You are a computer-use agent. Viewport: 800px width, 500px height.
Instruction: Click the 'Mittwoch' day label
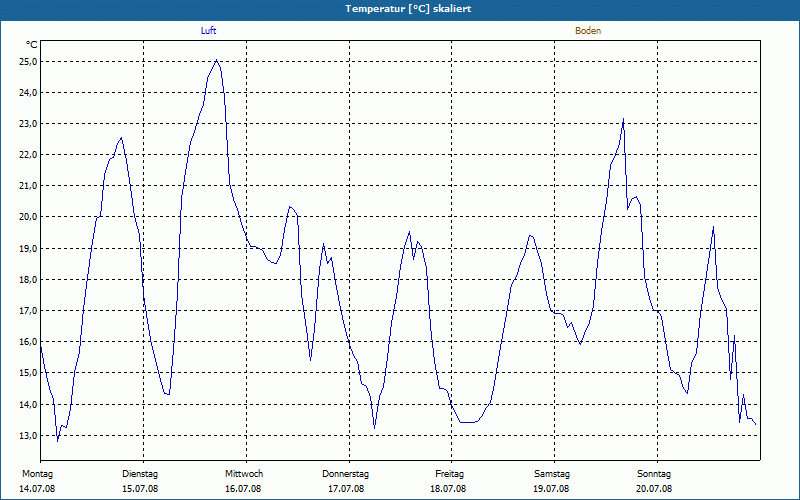[244, 474]
